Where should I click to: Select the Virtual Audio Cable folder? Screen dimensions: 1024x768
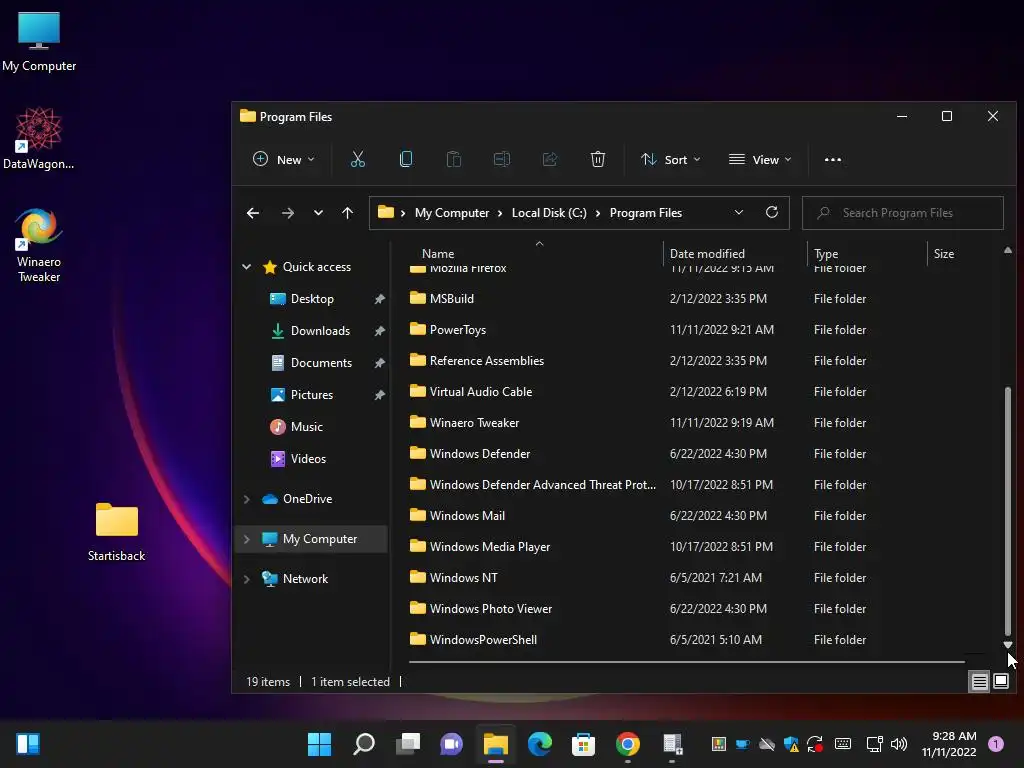pyautogui.click(x=481, y=392)
